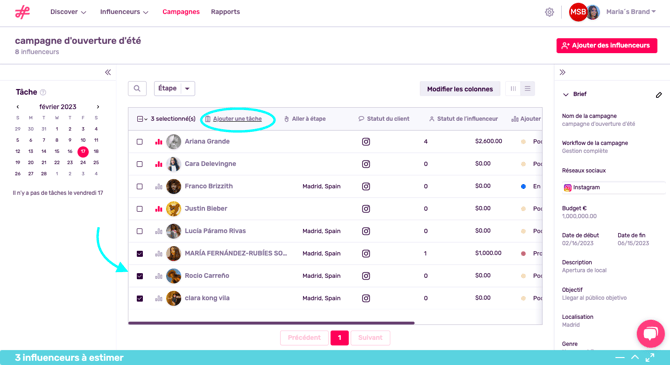670x365 pixels.
Task: Click Ariana Grande profile photo
Action: pyautogui.click(x=173, y=141)
